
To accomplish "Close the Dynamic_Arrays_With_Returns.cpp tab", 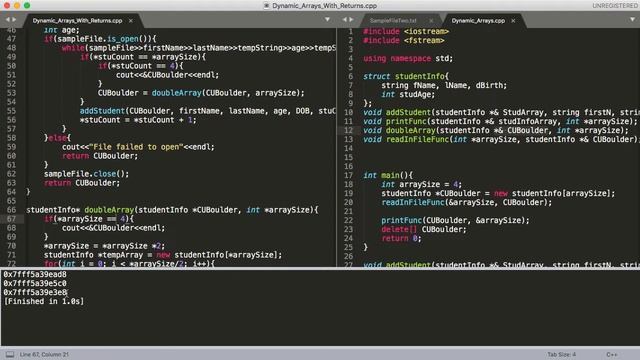I will tap(131, 20).
